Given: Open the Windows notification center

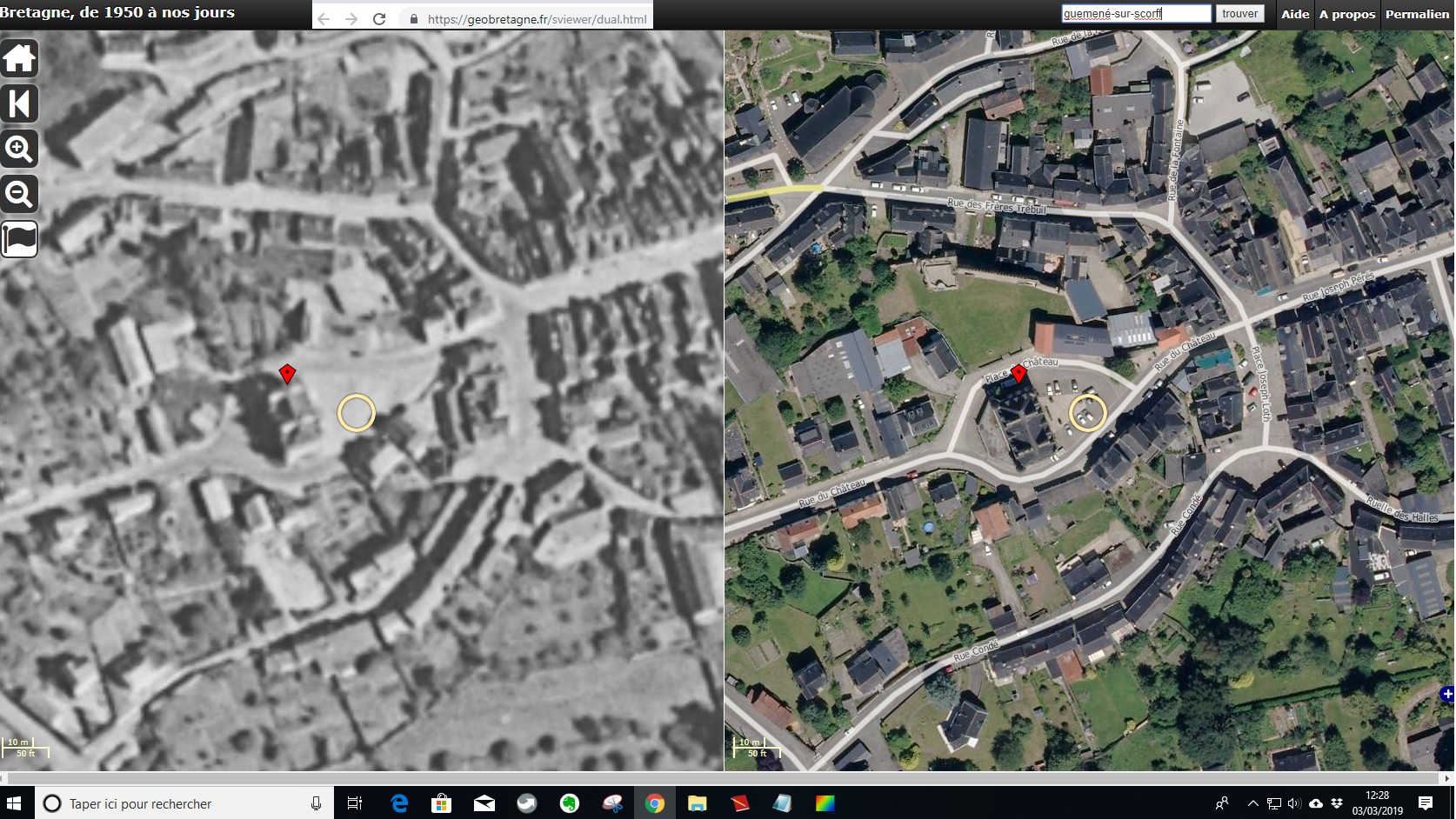Looking at the screenshot, I should click(1426, 803).
